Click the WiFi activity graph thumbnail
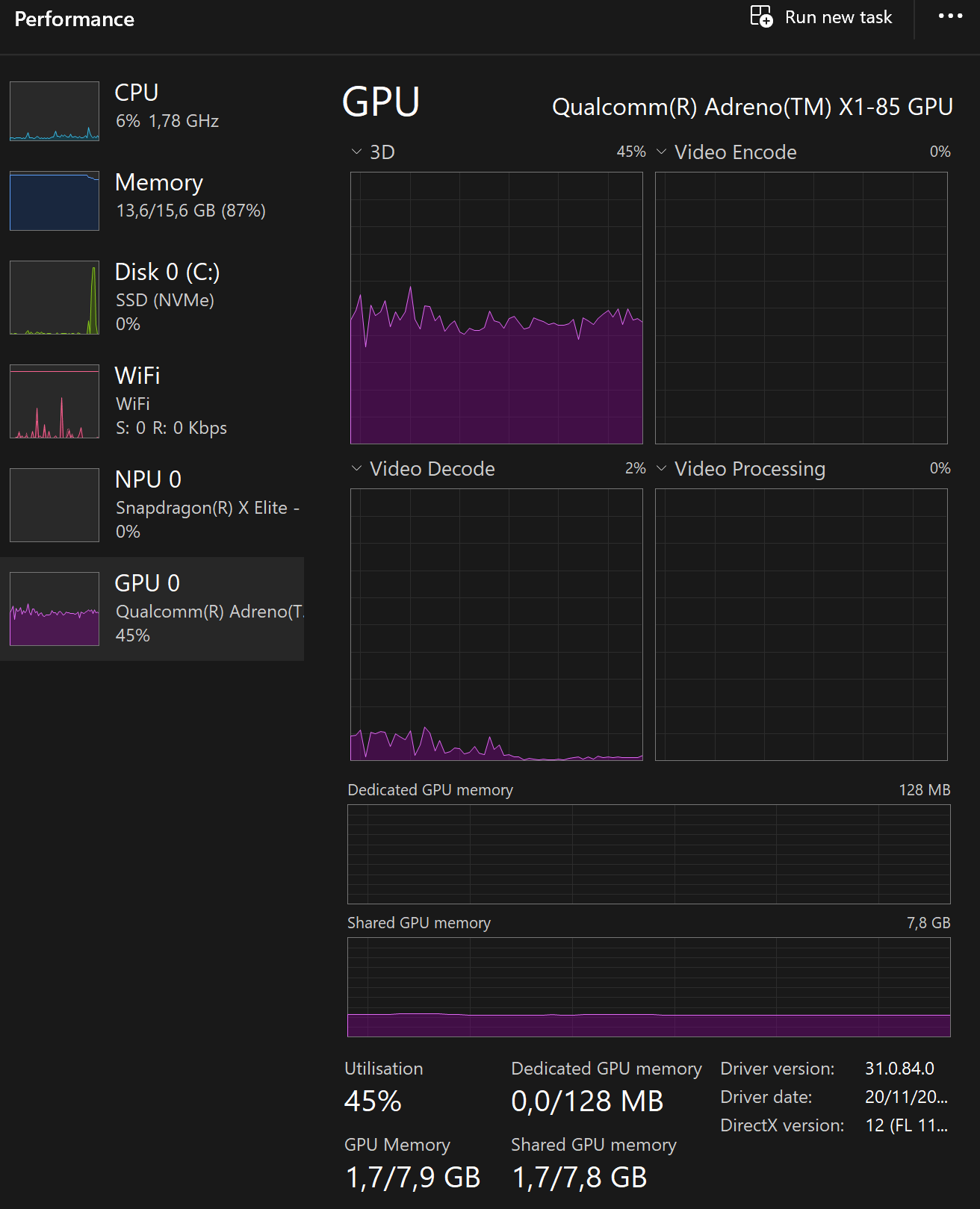 (55, 402)
